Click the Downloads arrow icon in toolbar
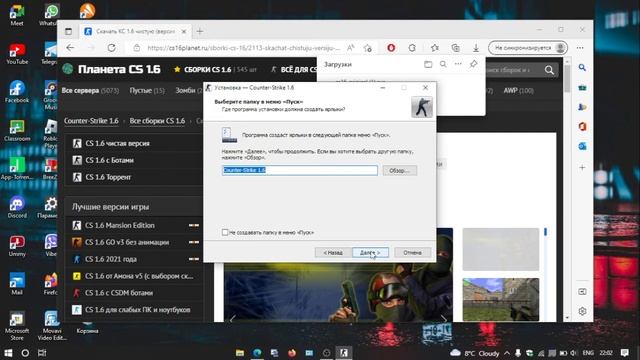 pyautogui.click(x=476, y=48)
